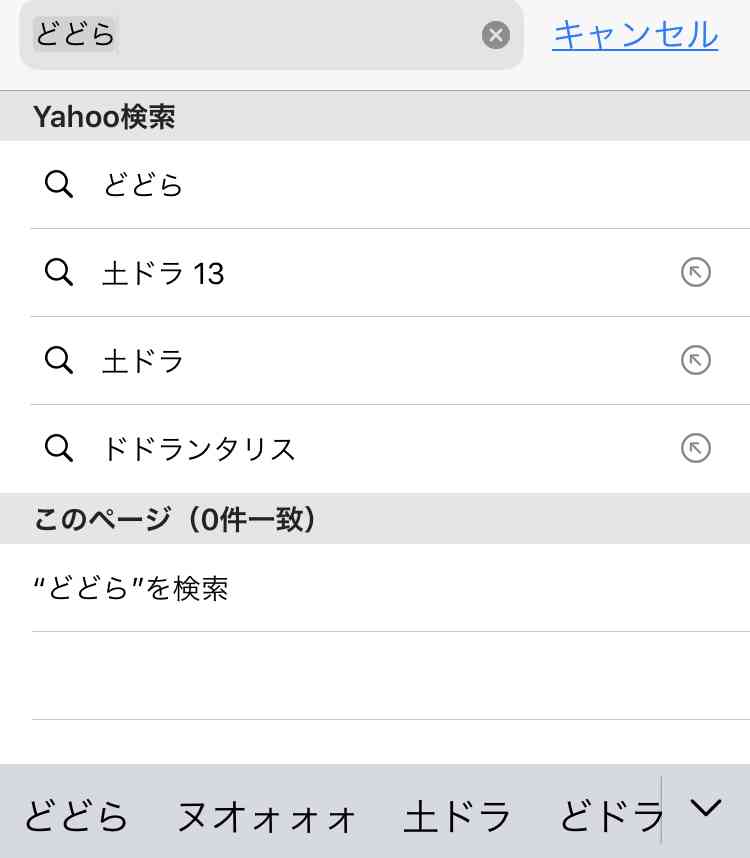Click magnifier icon beside 土ドラ 13

[x=59, y=272]
